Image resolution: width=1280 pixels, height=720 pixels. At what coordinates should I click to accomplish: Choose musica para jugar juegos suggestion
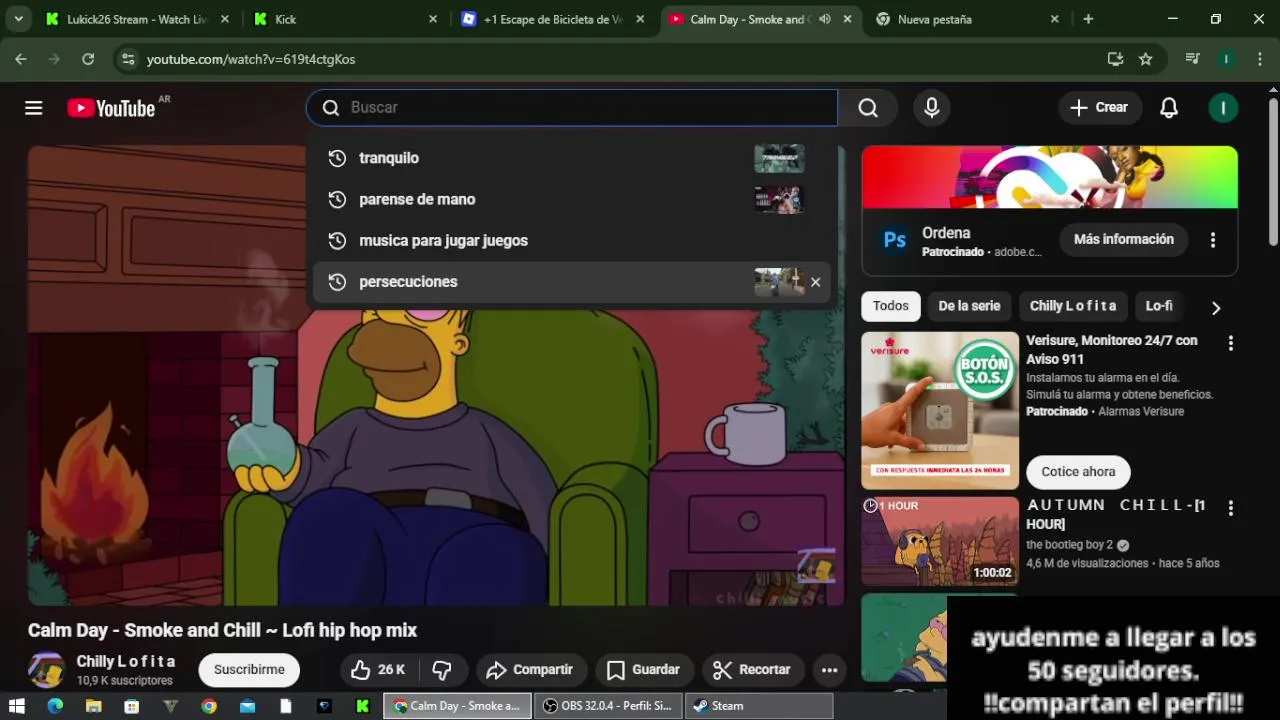click(x=572, y=240)
